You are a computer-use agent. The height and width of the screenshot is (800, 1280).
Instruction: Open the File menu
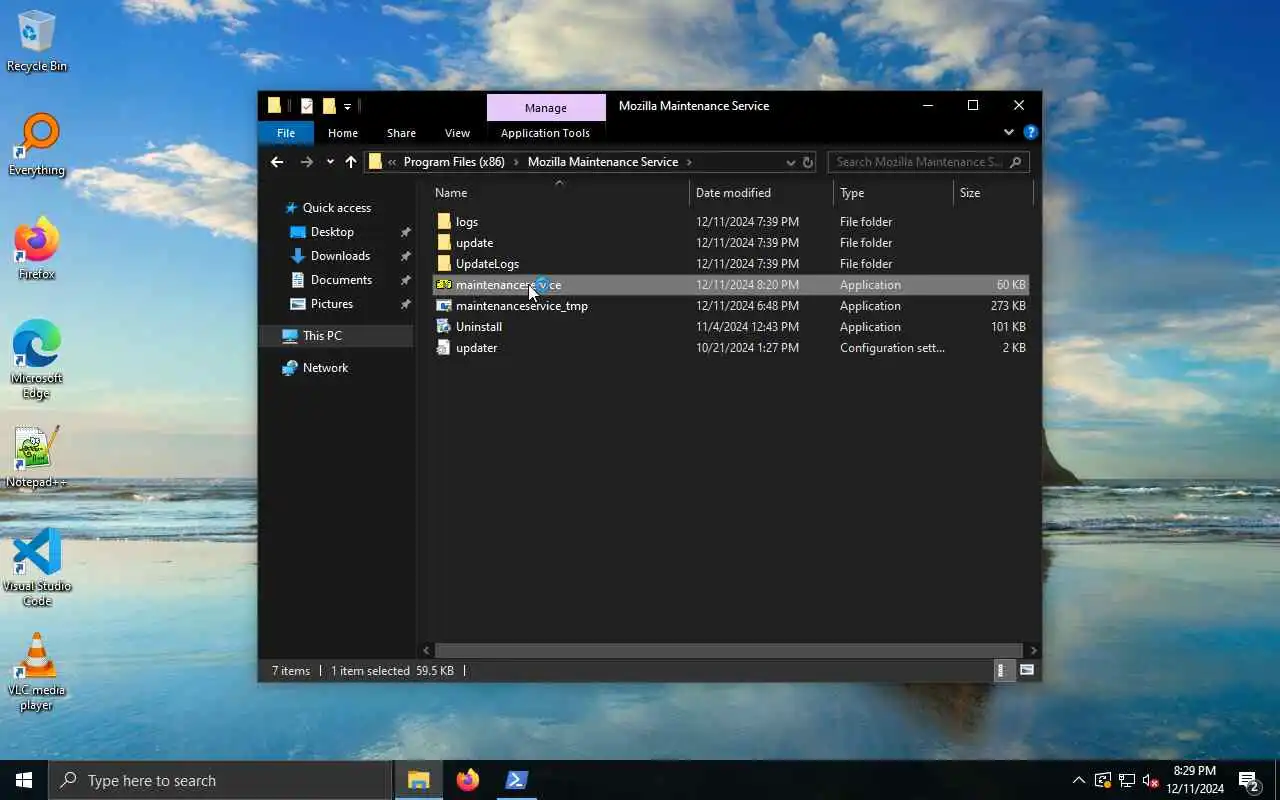pyautogui.click(x=286, y=133)
